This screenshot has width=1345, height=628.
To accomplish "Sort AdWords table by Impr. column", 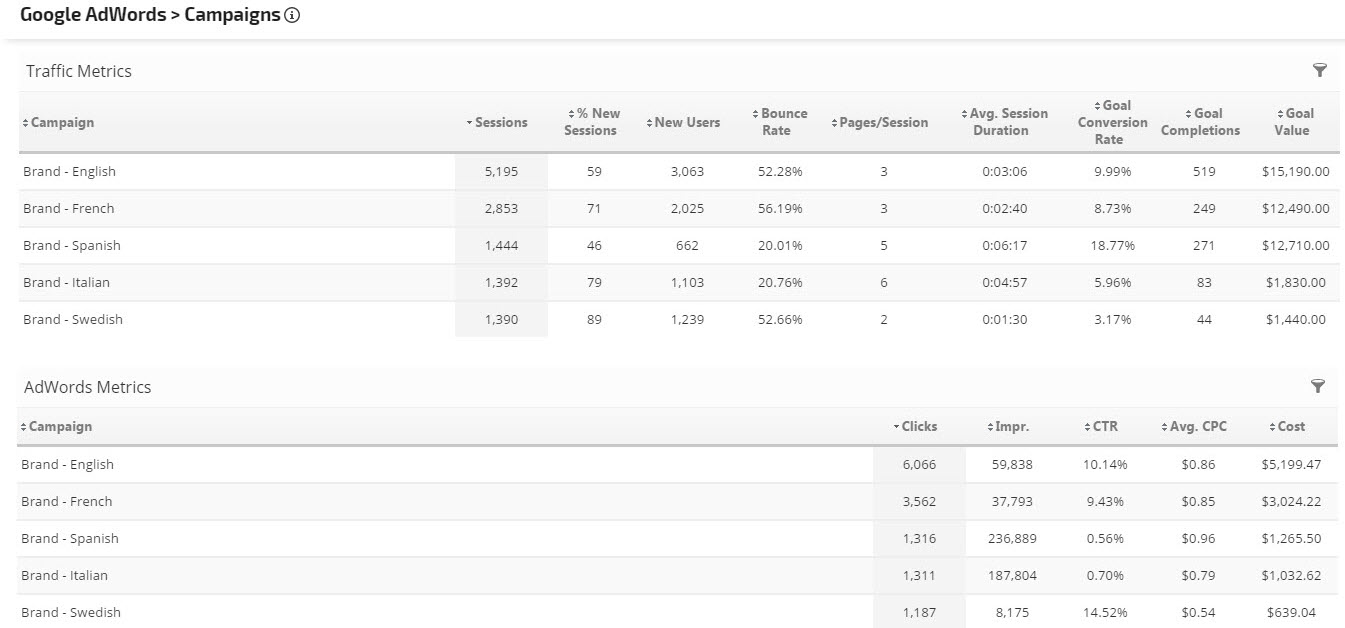I will tap(1011, 426).
